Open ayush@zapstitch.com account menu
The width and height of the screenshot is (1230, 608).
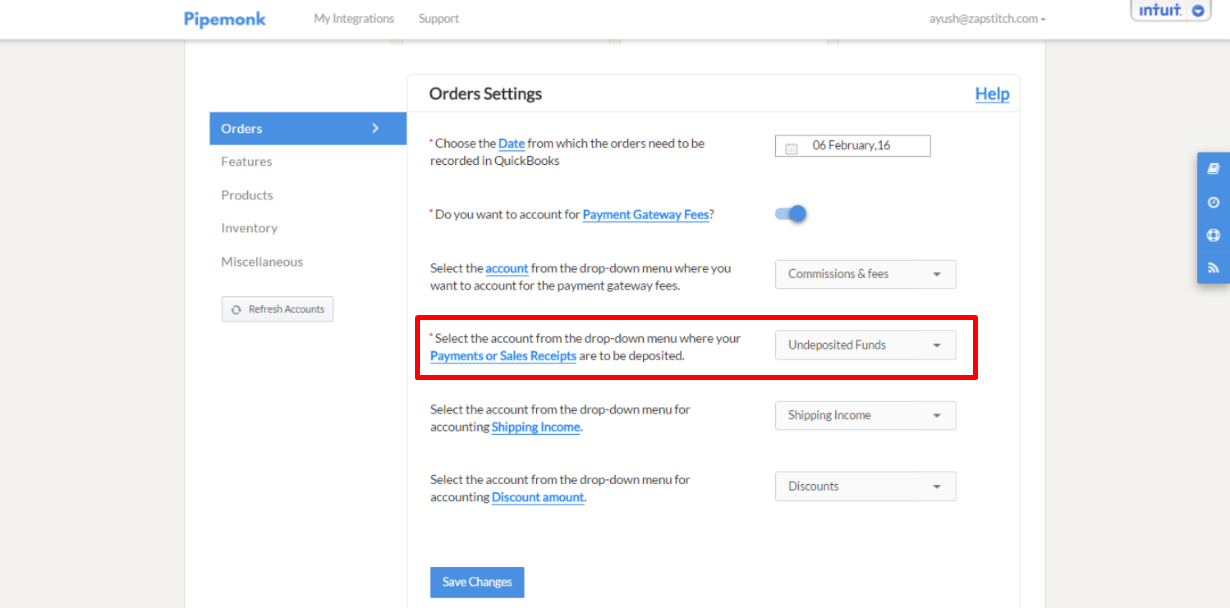pos(987,18)
